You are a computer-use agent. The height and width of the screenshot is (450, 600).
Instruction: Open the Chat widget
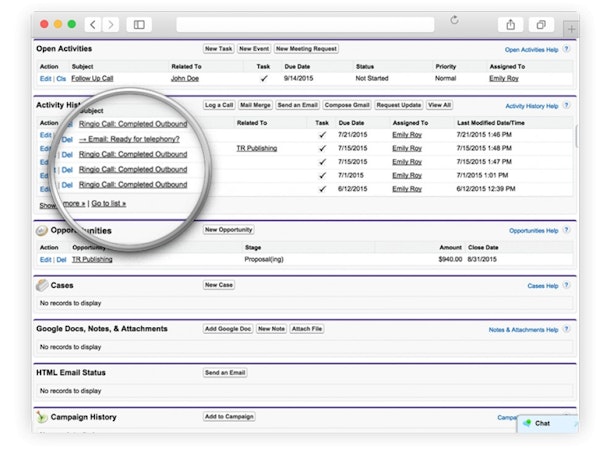tap(546, 423)
